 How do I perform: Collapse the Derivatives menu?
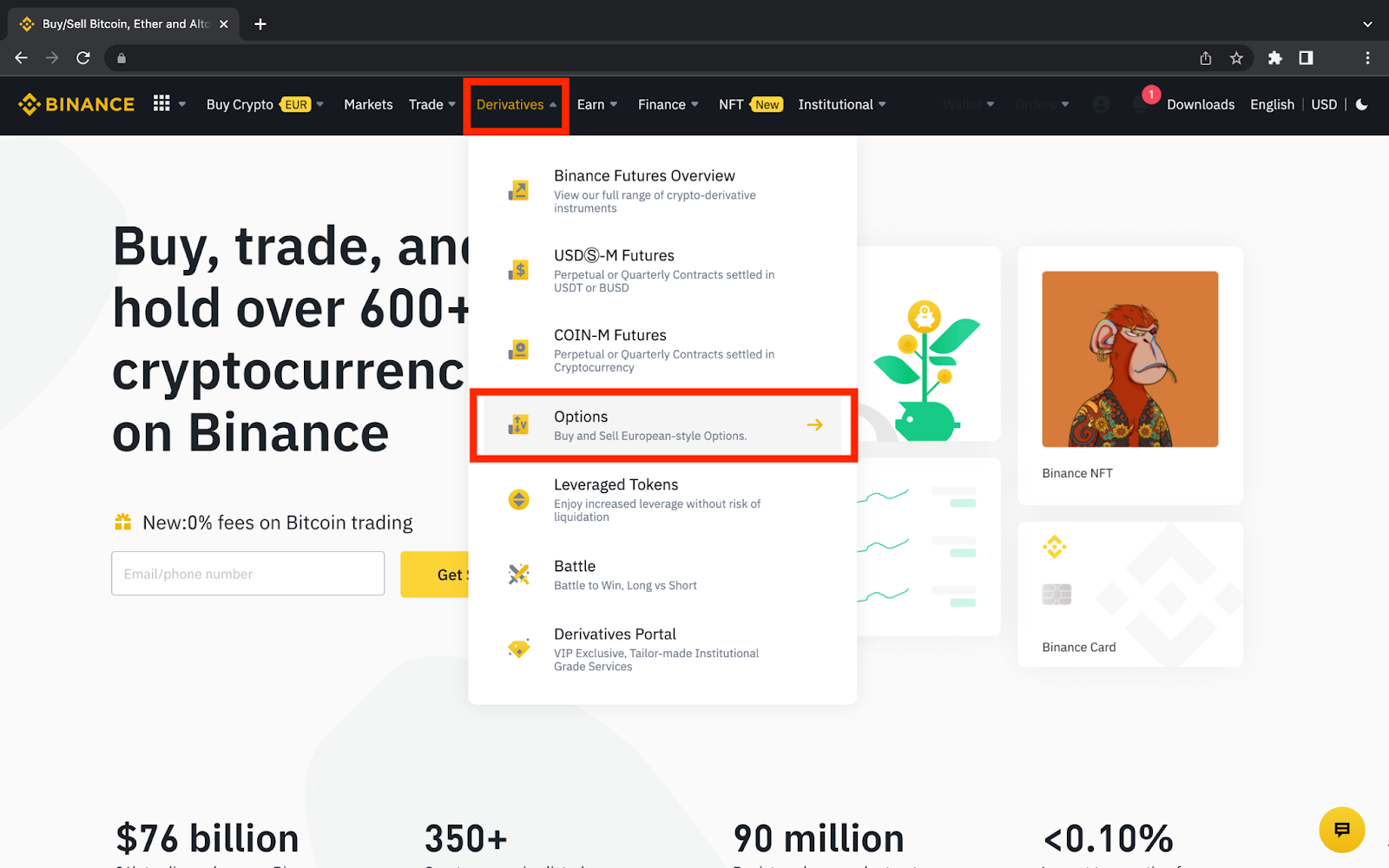(x=516, y=104)
